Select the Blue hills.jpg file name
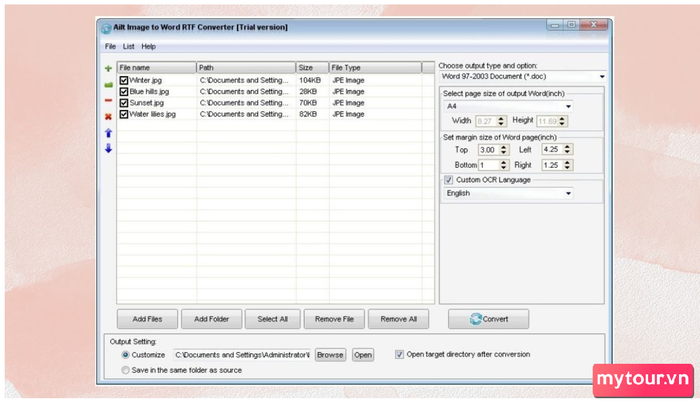700x405 pixels. [149, 92]
